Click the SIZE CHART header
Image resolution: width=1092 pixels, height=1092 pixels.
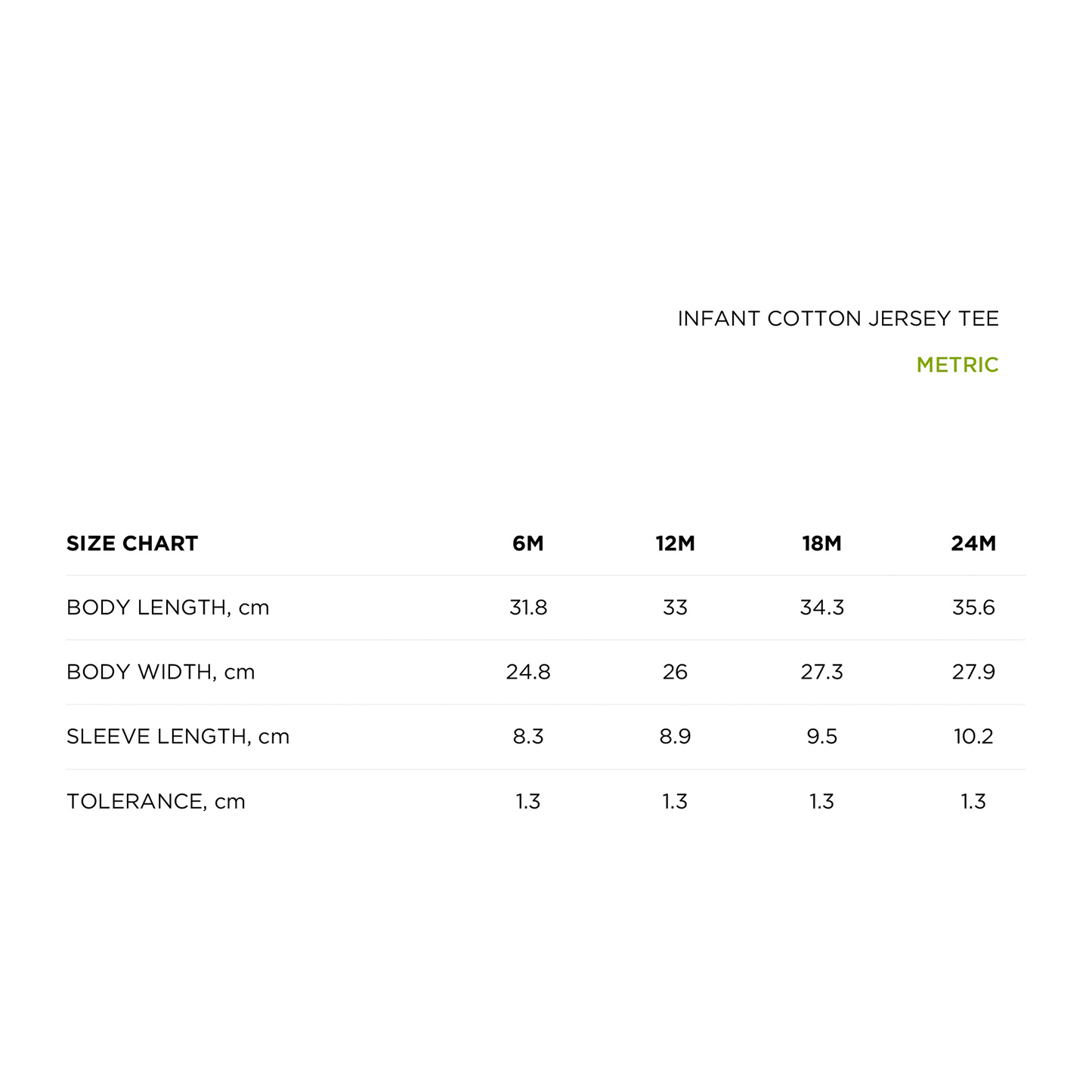[132, 543]
